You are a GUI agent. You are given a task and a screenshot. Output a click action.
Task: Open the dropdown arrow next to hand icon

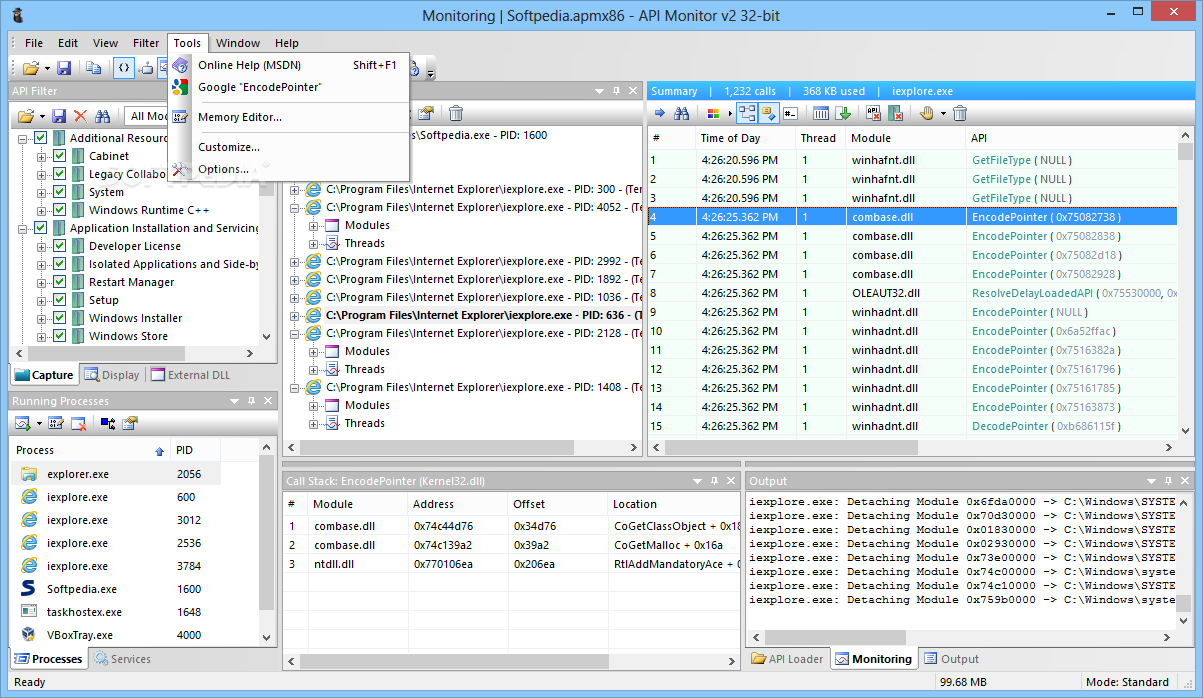tap(941, 113)
